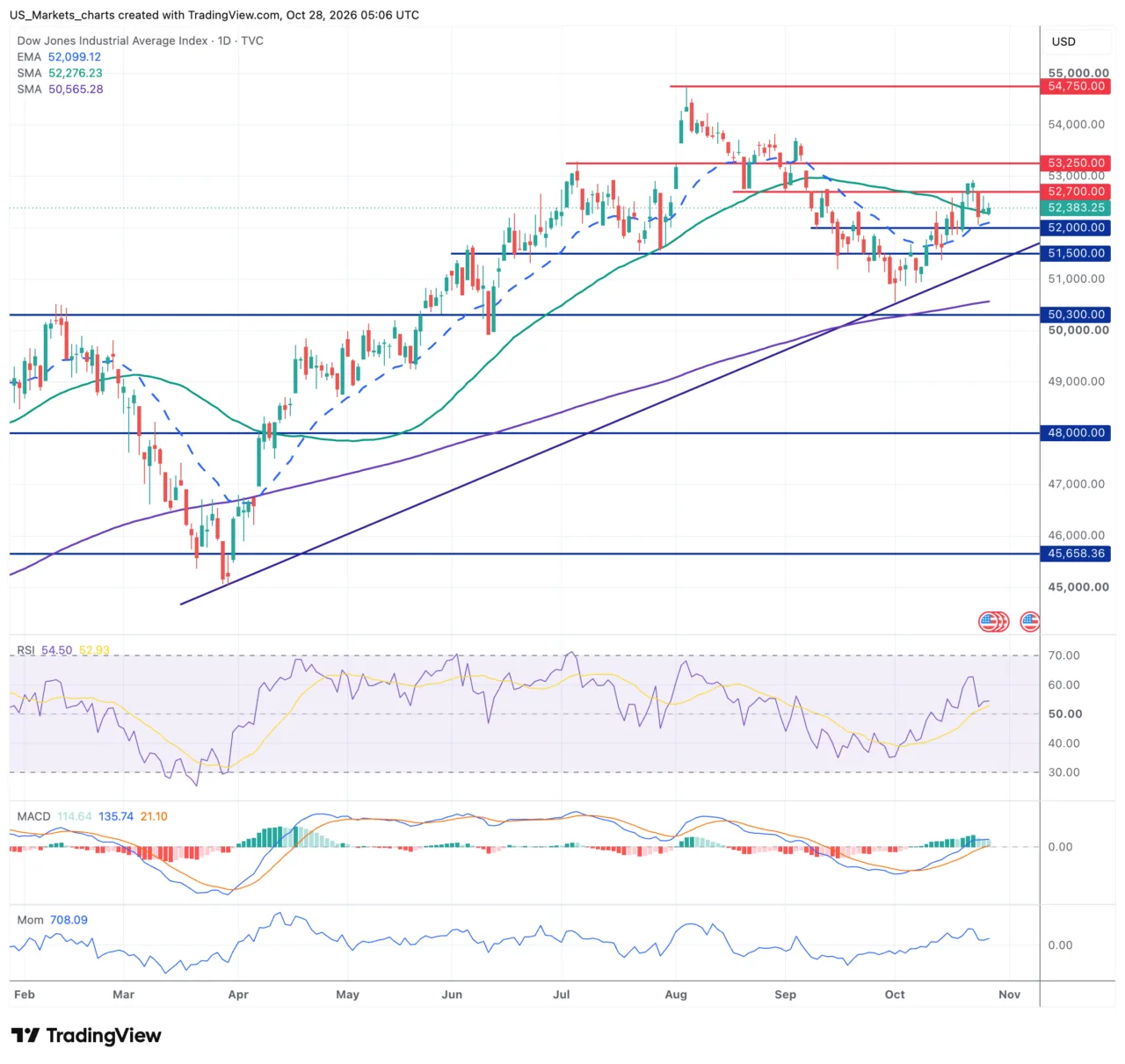Click the Apr label on time axis
Viewport: 1125px width, 1064px height.
click(x=238, y=995)
